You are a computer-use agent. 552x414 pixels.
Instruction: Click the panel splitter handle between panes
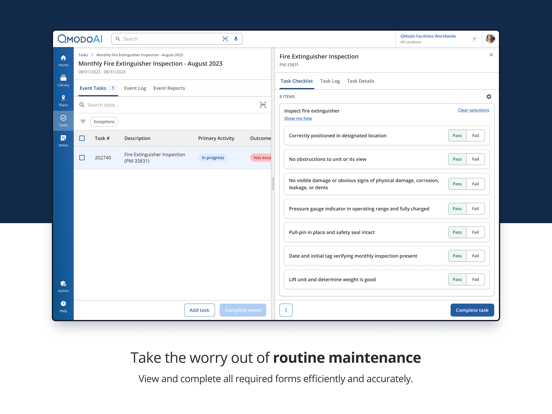[x=273, y=184]
